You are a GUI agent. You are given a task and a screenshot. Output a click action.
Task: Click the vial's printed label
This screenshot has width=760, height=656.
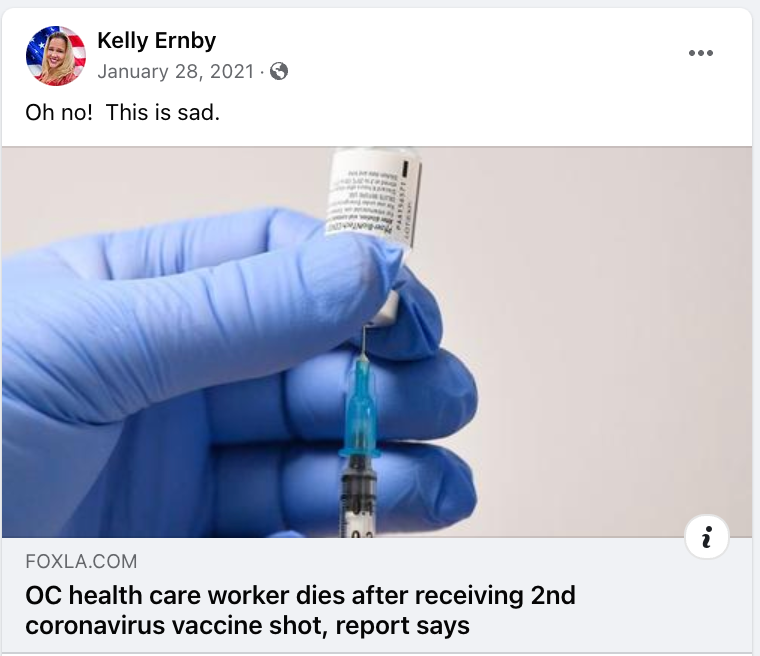coord(372,199)
